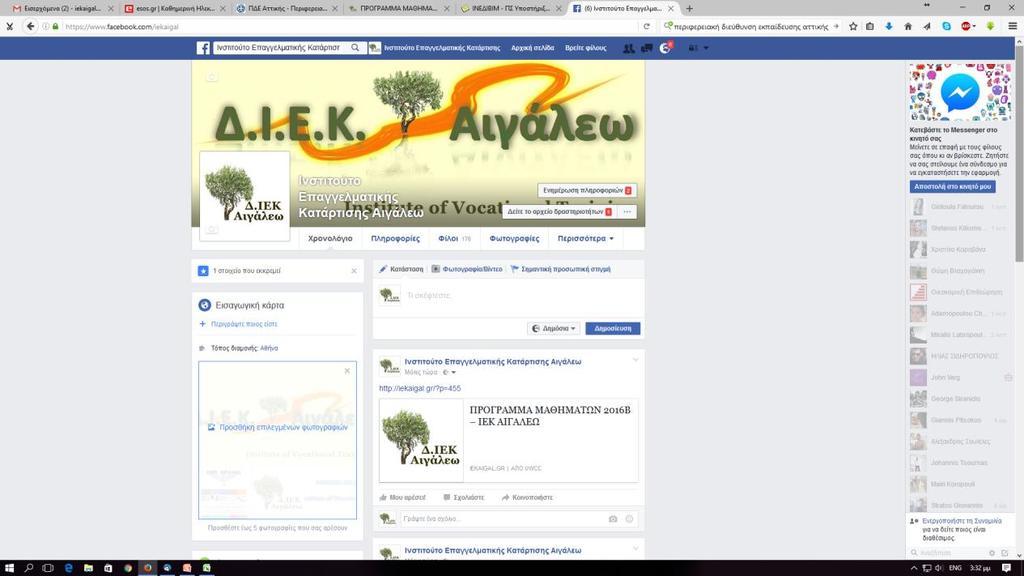Screen dimensions: 1024x576
Task: Click Μου αρέσει on the first post
Action: pyautogui.click(x=402, y=498)
